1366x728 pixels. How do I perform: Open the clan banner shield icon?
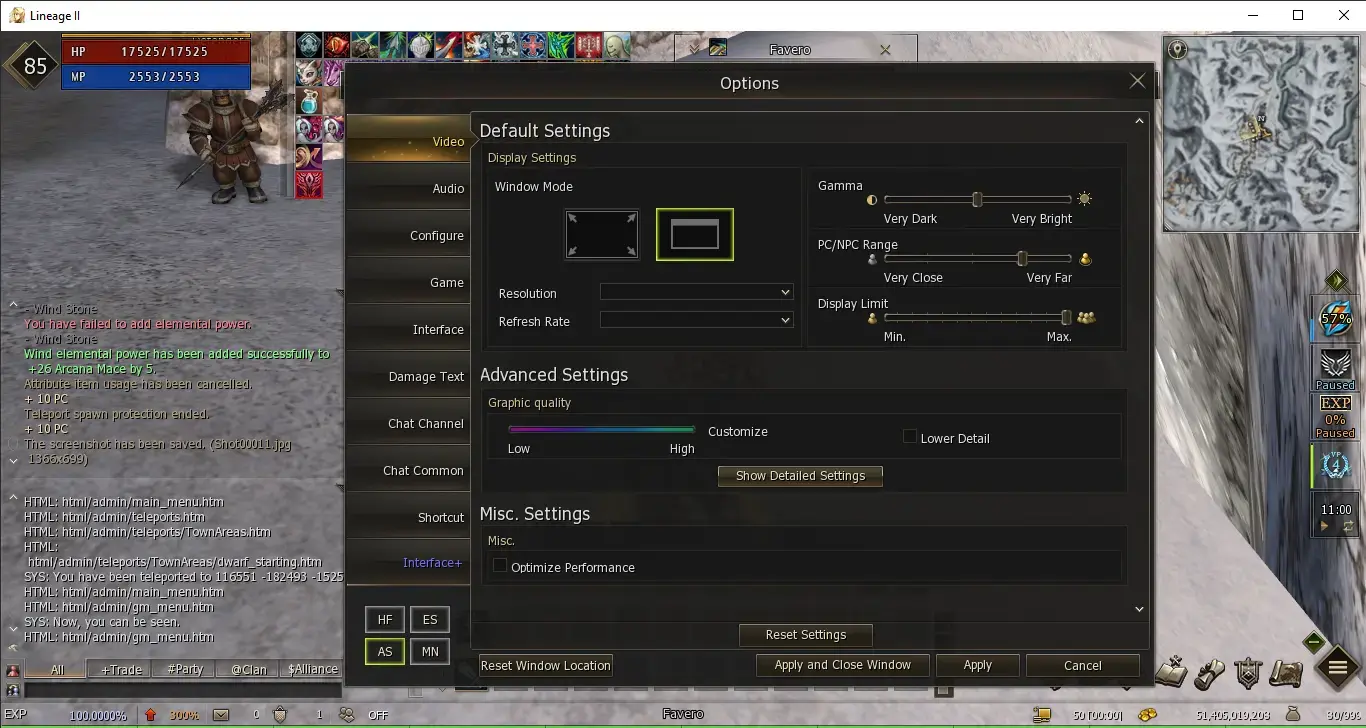pos(1248,672)
